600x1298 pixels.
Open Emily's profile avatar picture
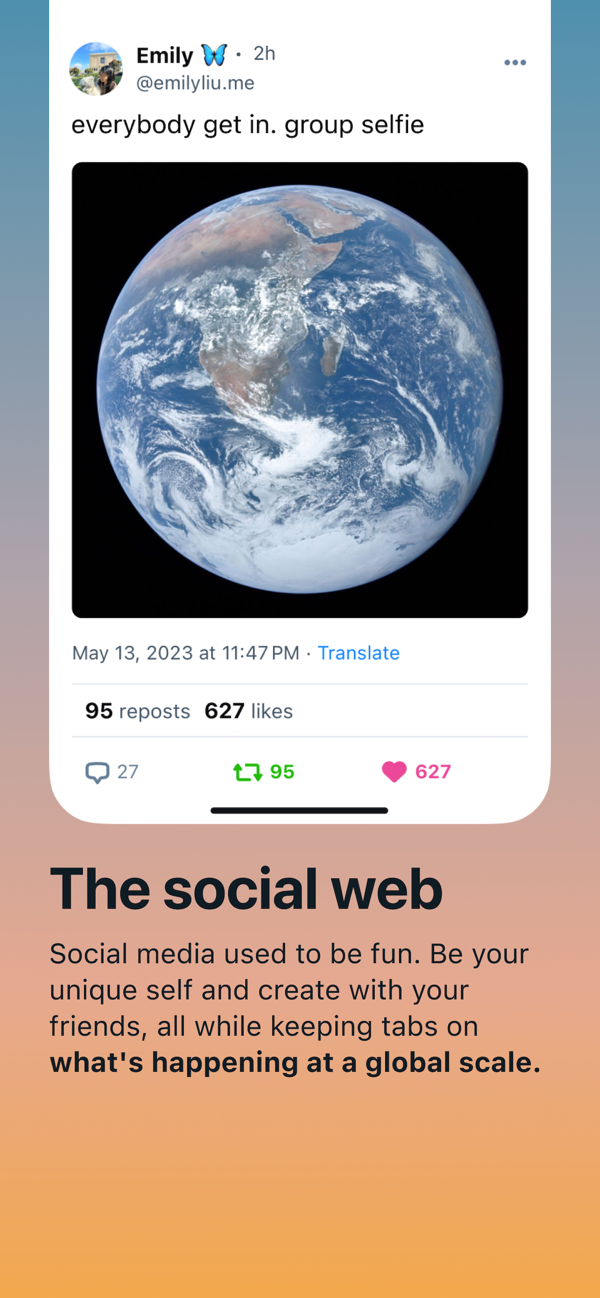pos(96,69)
